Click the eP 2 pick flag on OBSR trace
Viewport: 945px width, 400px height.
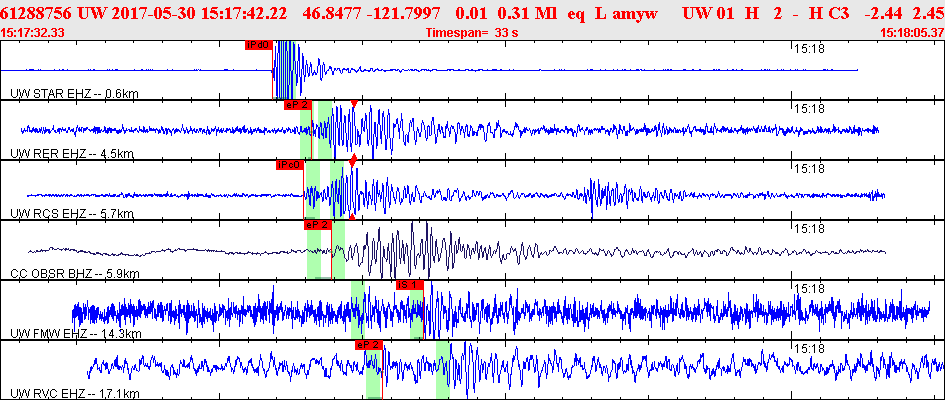[317, 225]
